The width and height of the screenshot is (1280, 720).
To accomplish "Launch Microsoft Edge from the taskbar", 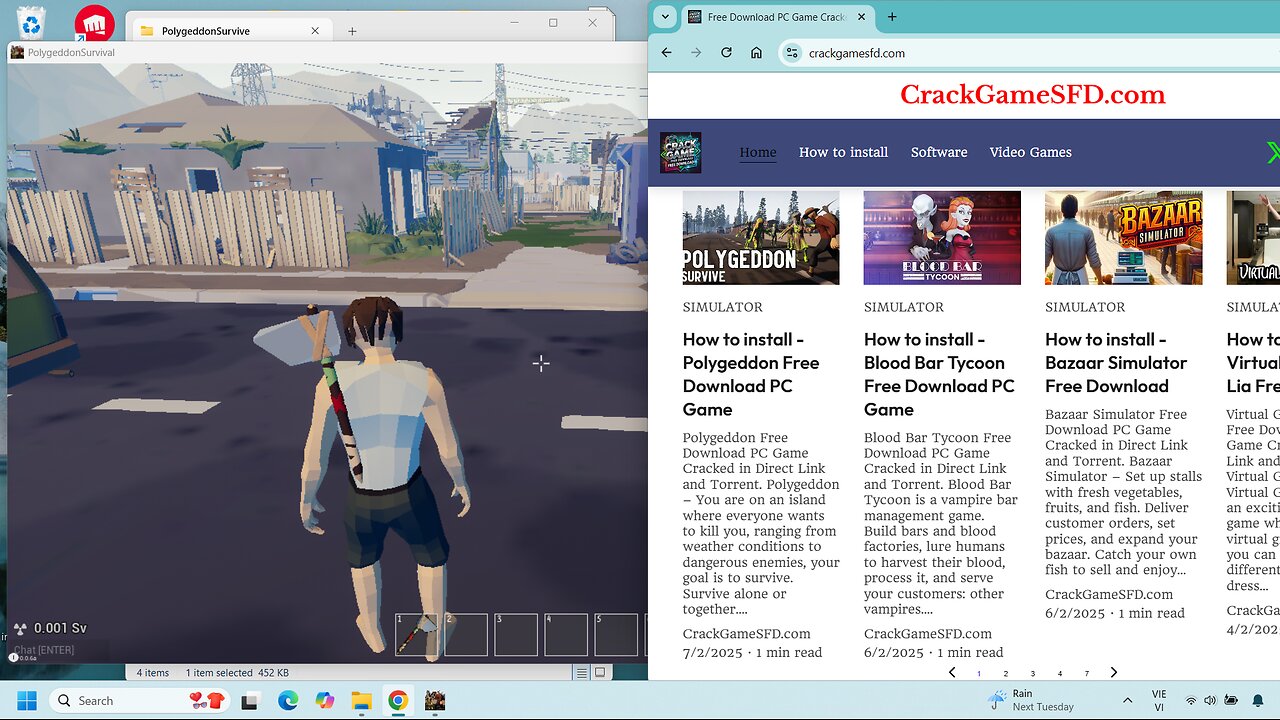I will tap(288, 701).
